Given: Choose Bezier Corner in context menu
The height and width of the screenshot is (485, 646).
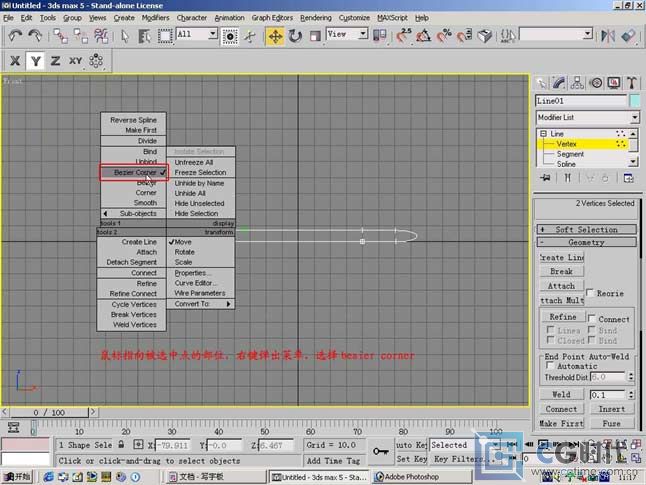Looking at the screenshot, I should pos(133,172).
